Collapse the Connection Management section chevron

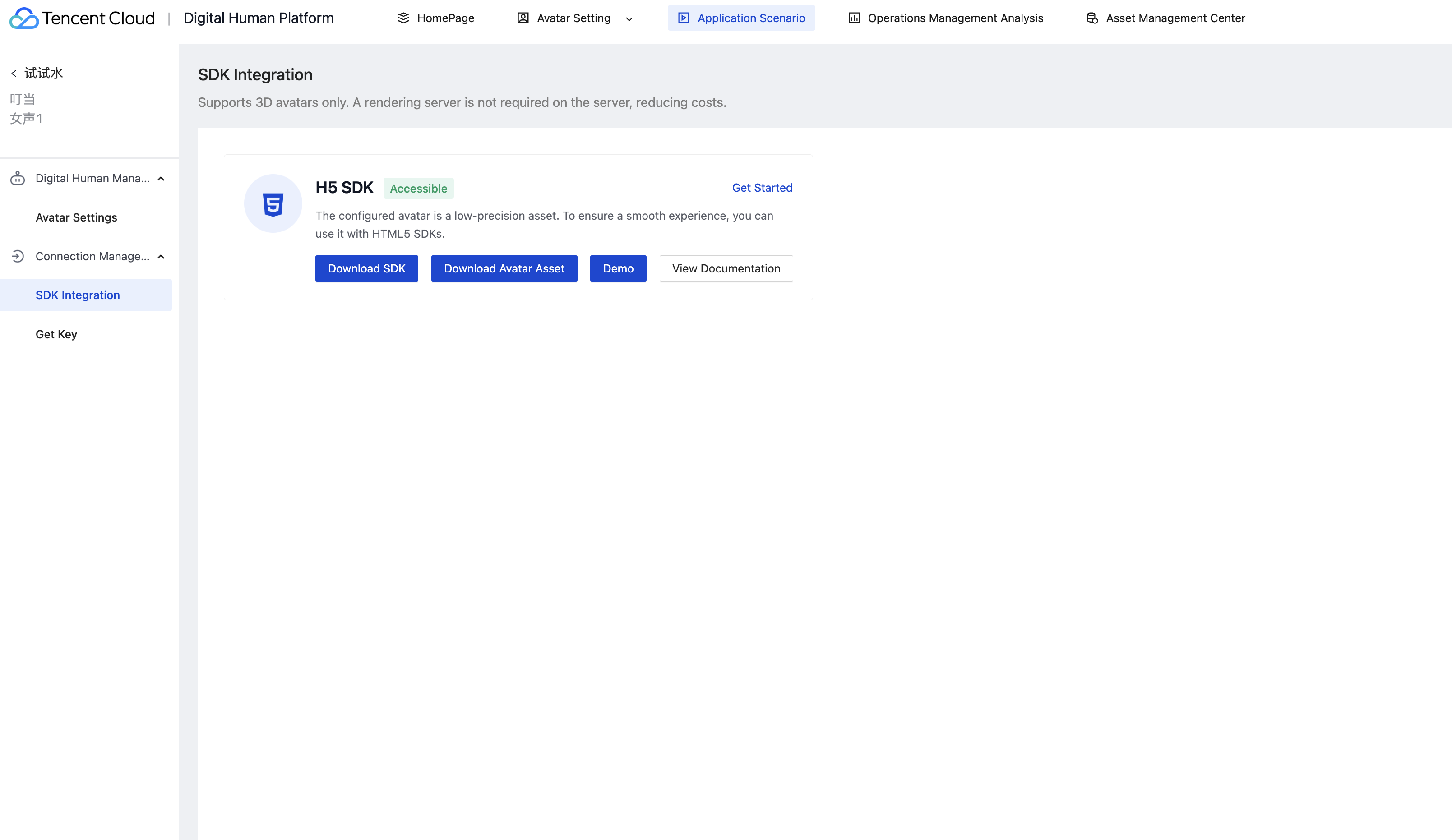click(x=161, y=257)
